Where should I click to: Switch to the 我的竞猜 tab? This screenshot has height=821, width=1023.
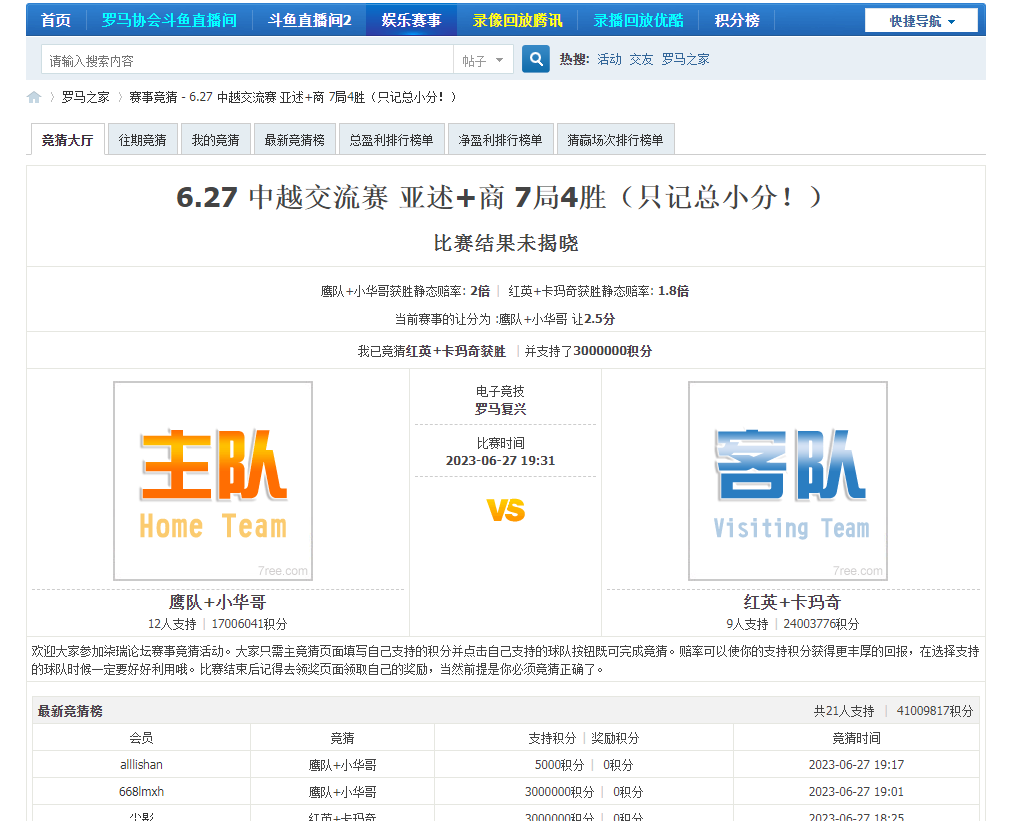[216, 141]
